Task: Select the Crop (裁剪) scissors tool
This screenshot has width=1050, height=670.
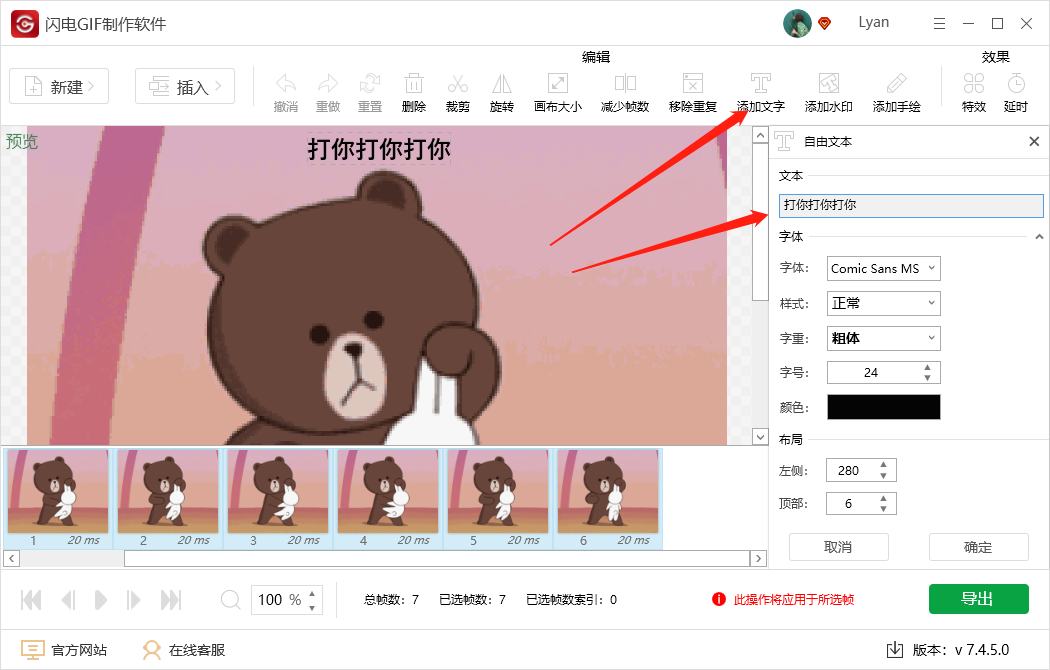Action: click(x=458, y=84)
